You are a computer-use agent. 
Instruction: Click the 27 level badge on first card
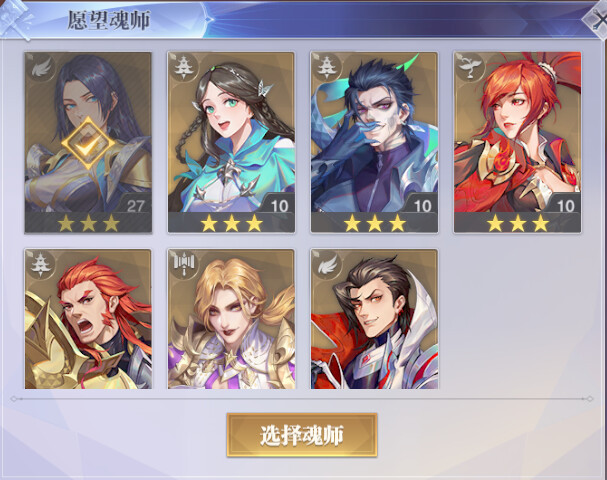(135, 206)
